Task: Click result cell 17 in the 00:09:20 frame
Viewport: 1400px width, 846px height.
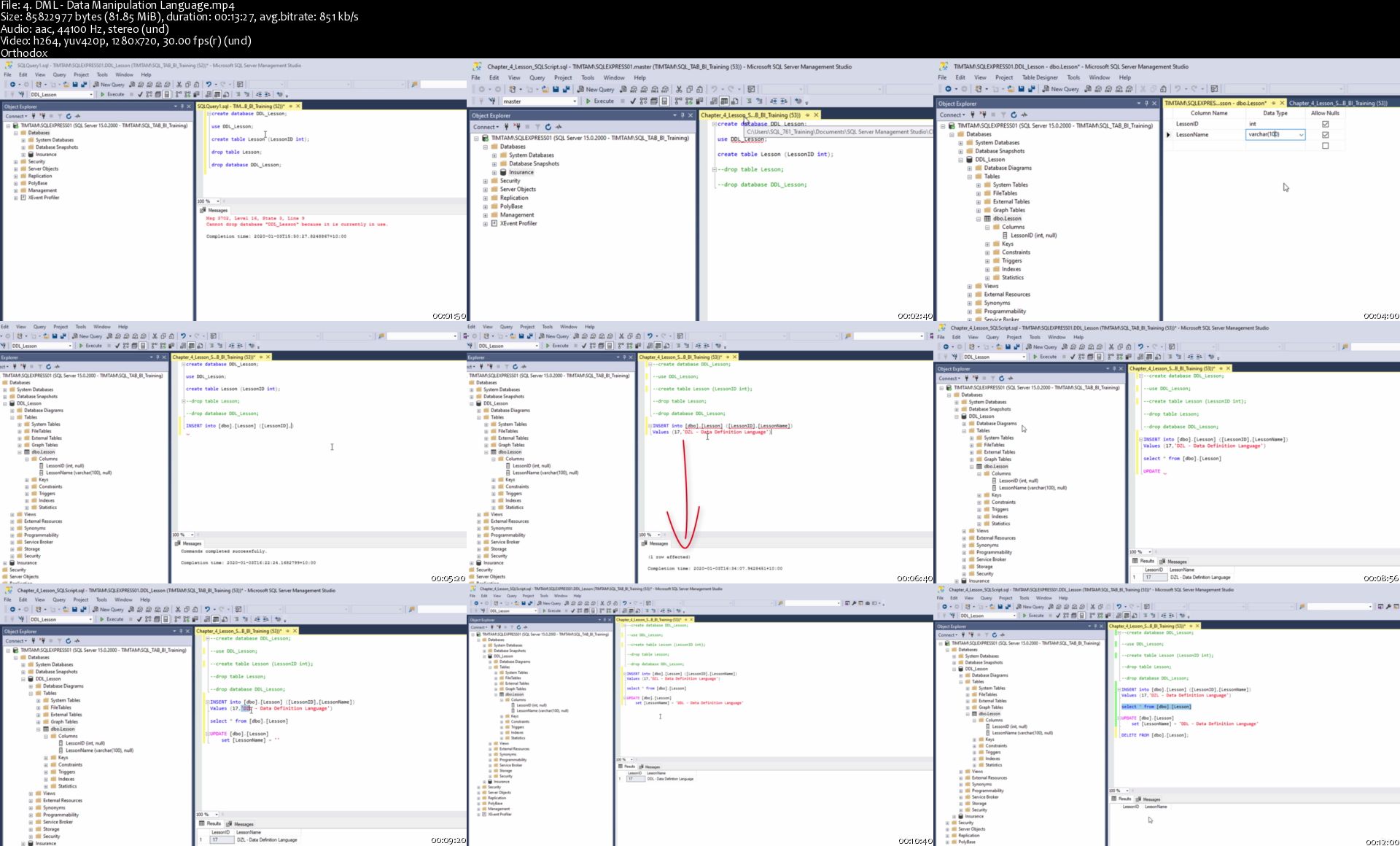Action: [x=221, y=840]
